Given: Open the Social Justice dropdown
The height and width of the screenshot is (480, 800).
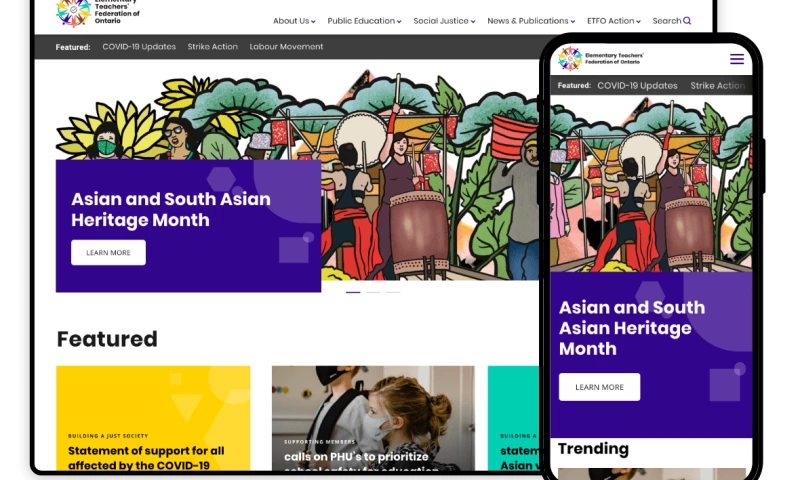Looking at the screenshot, I should [444, 21].
